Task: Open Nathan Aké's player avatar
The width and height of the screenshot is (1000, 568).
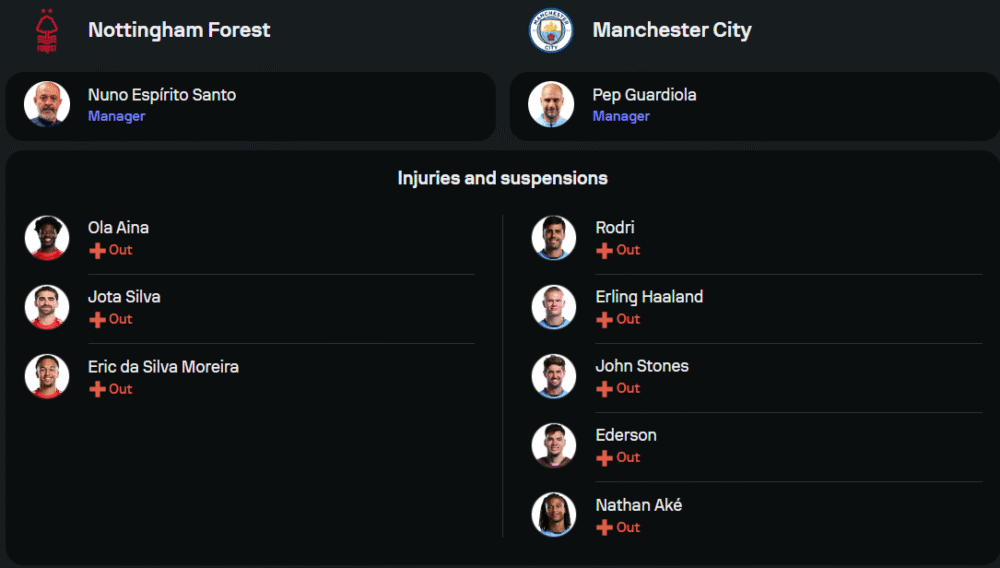Action: click(554, 514)
